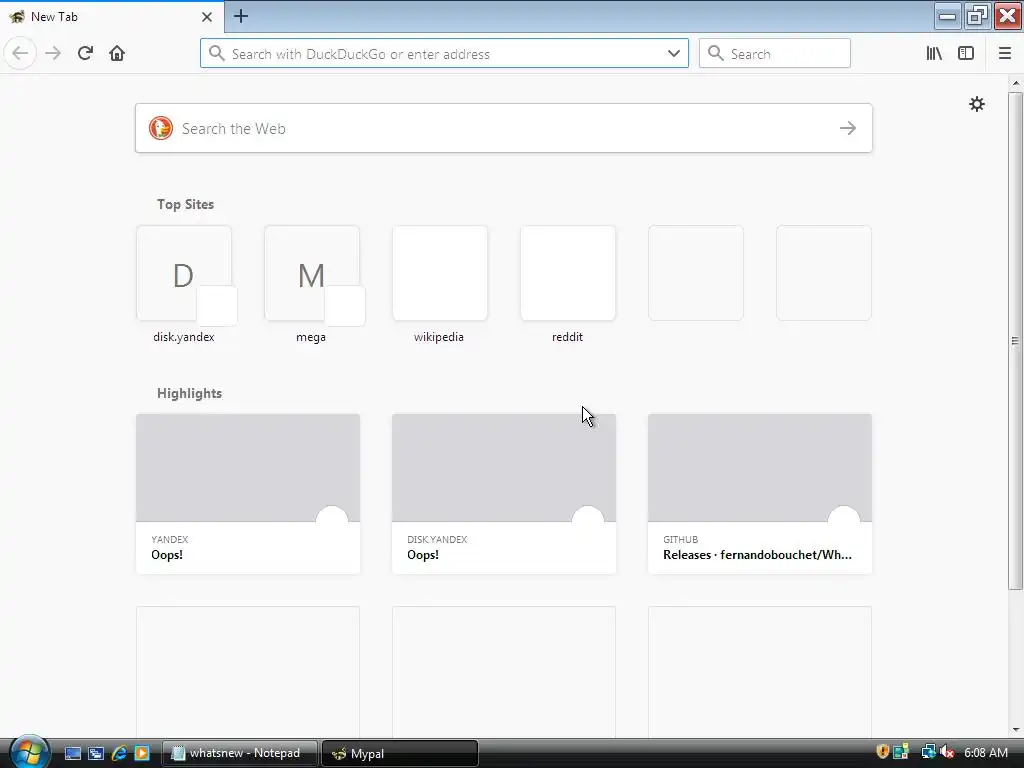The image size is (1024, 768).
Task: Click the Top Sites section heading
Action: pyautogui.click(x=185, y=204)
